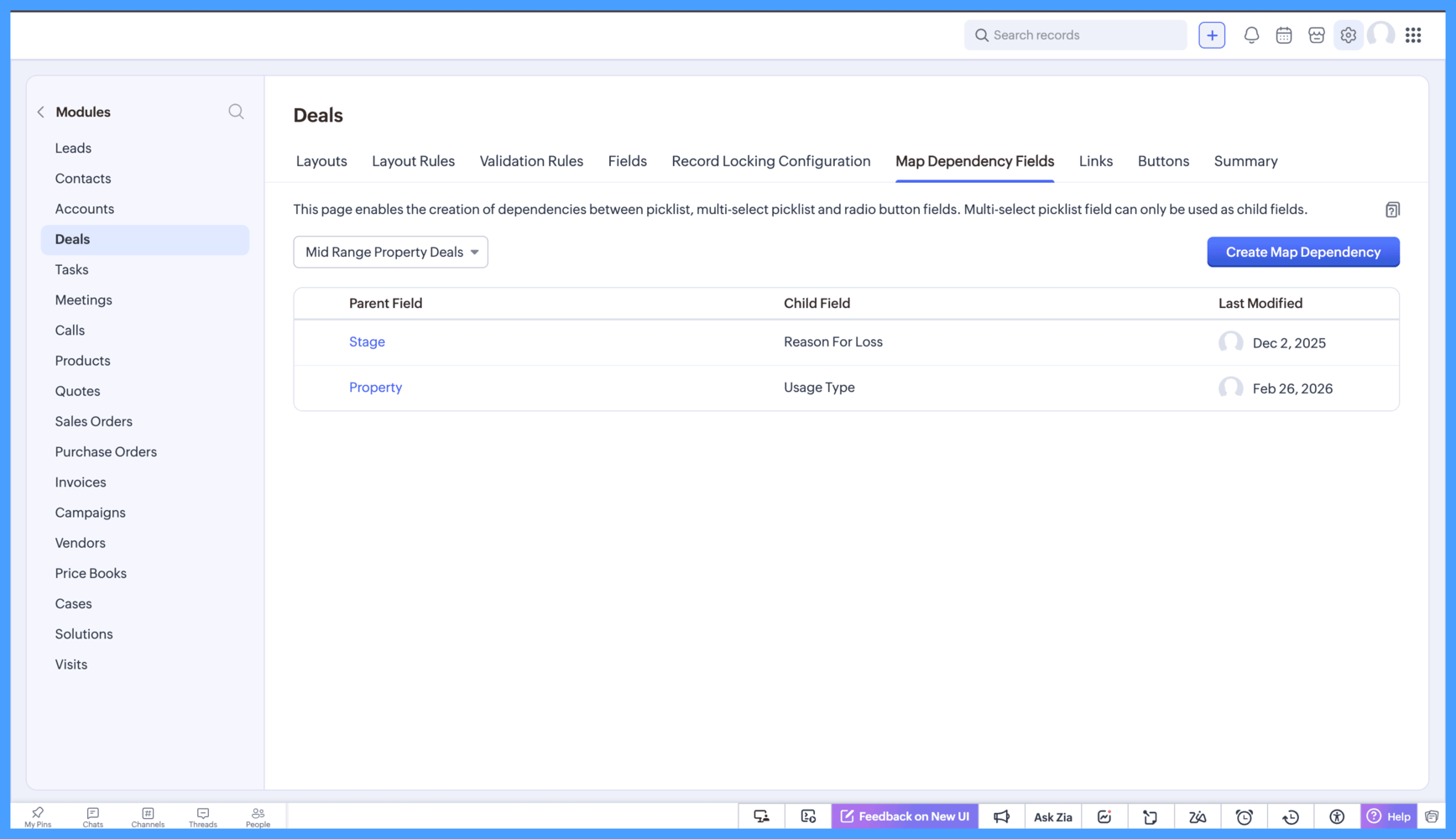Open the calendar icon in header
This screenshot has width=1456, height=839.
[x=1284, y=35]
